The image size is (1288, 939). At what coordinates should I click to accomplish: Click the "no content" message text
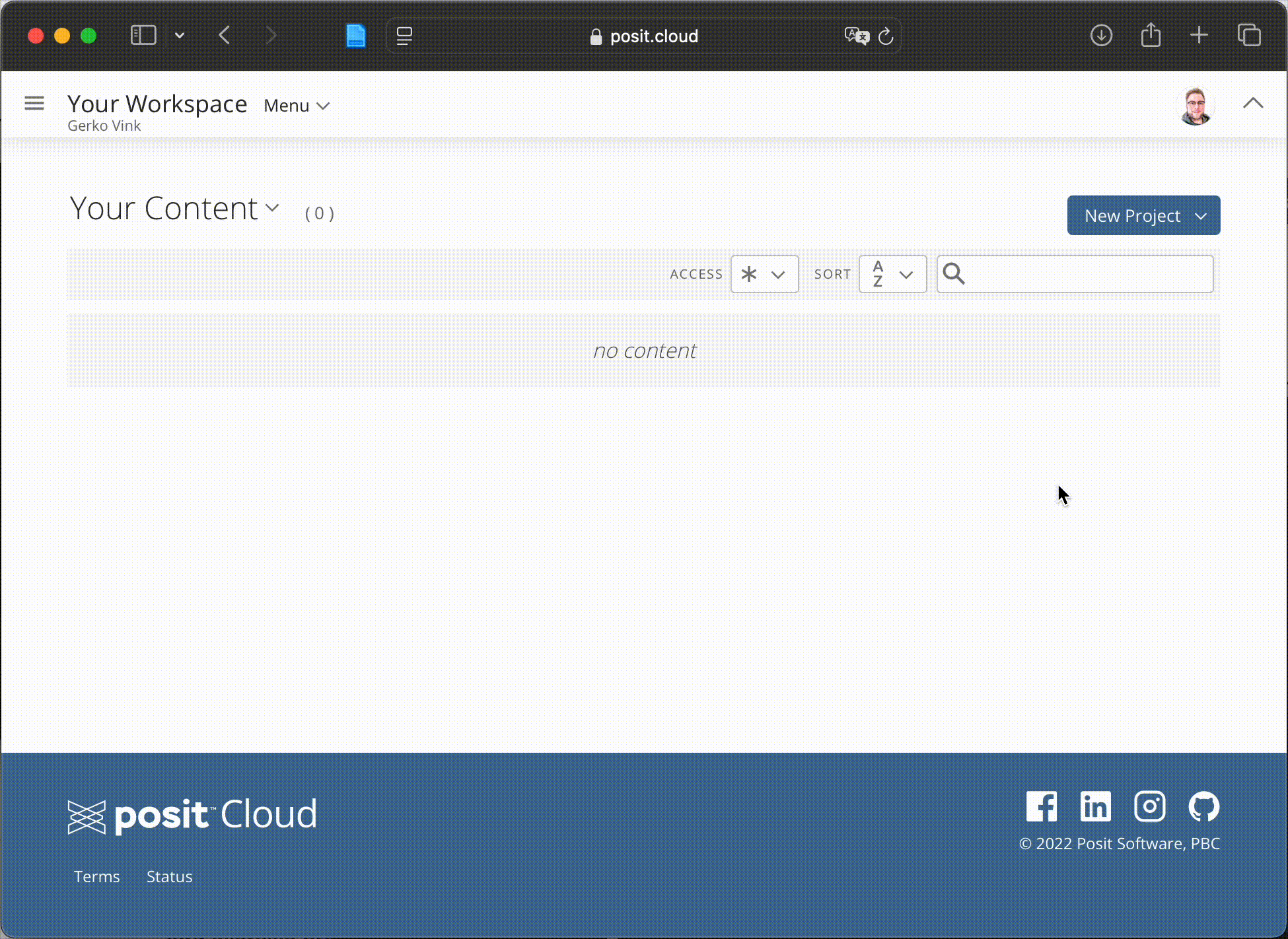(x=644, y=351)
